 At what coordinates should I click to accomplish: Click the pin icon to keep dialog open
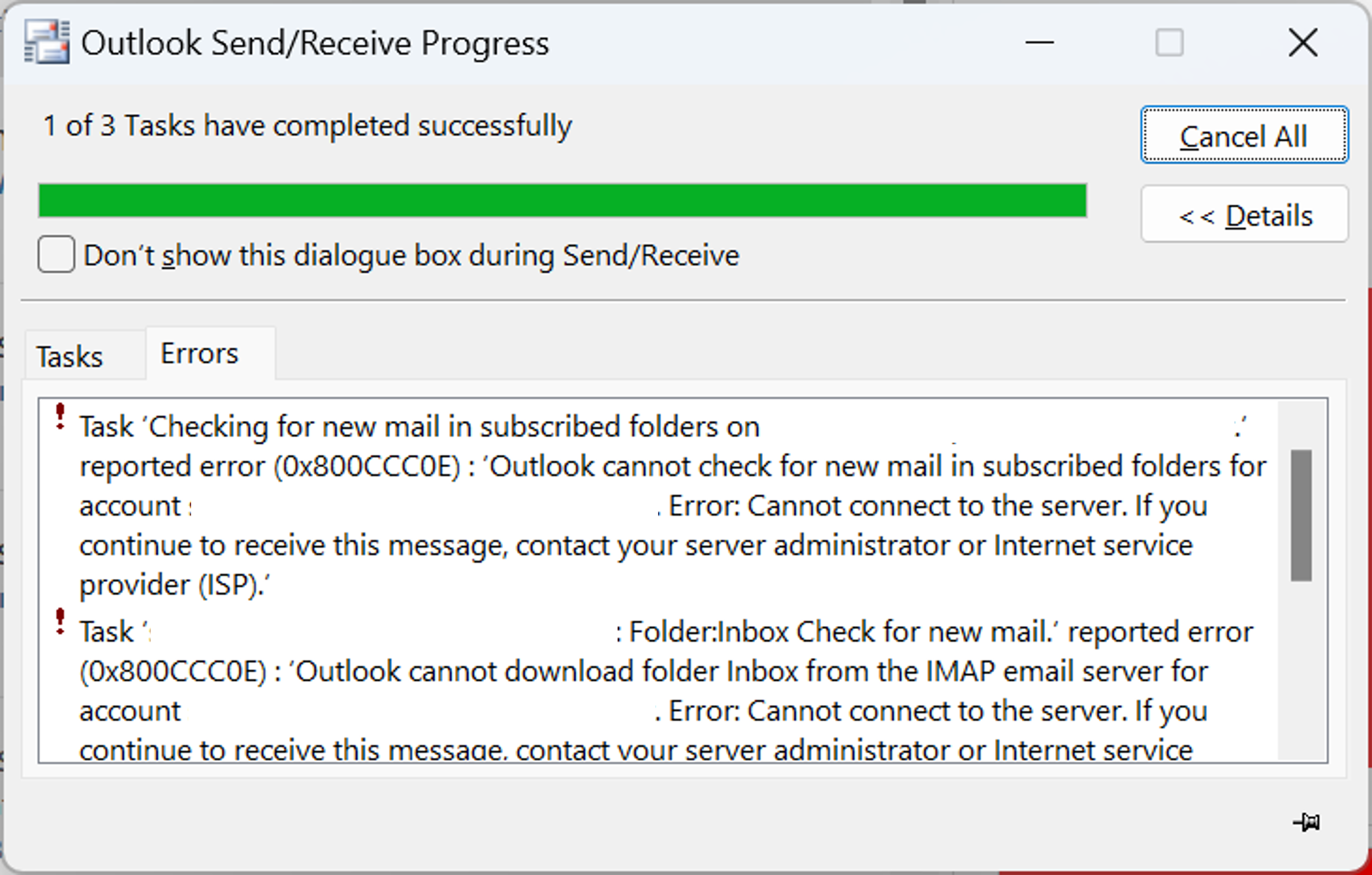[x=1306, y=822]
